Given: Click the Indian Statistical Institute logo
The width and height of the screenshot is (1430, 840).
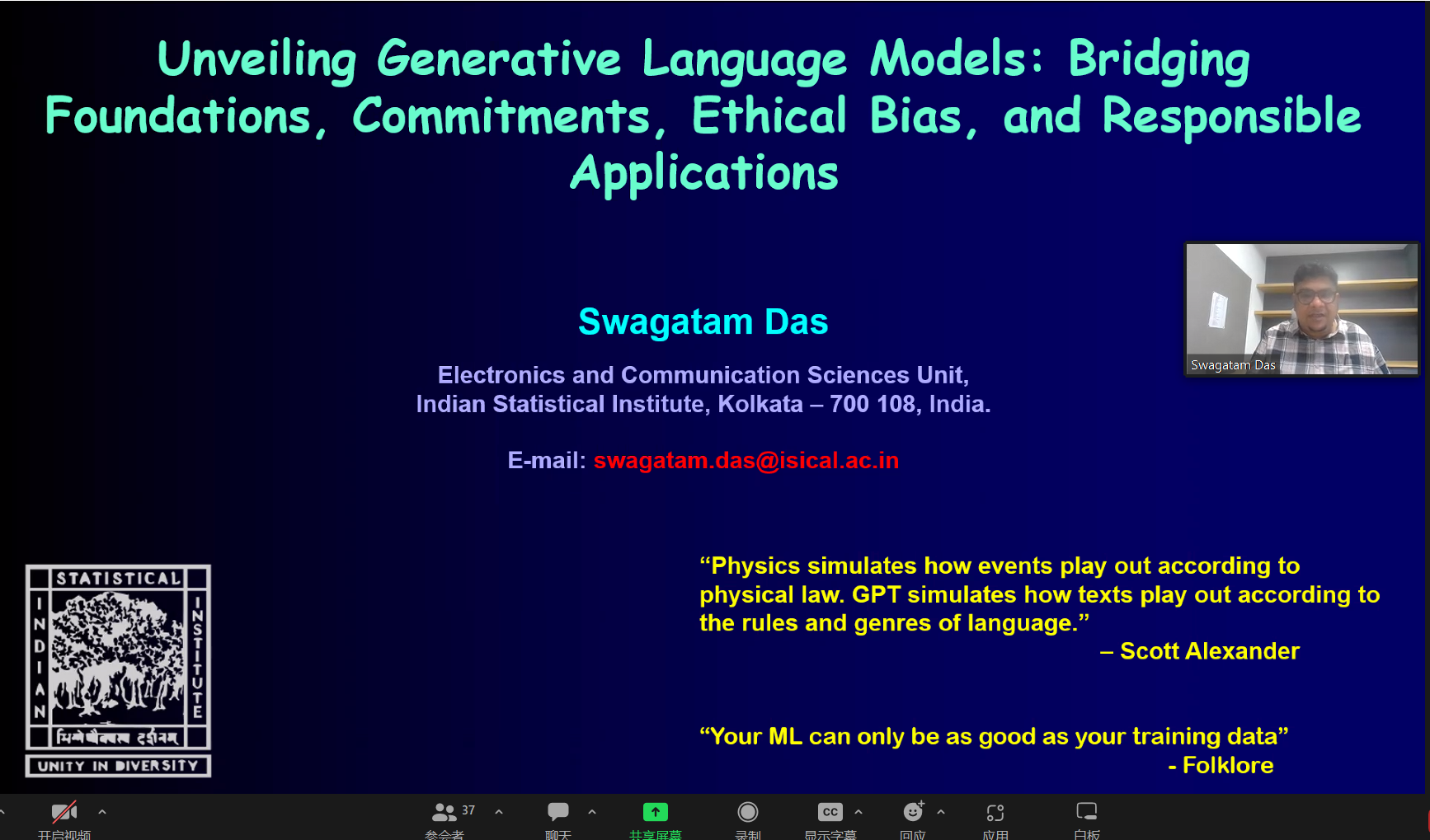Looking at the screenshot, I should (118, 670).
